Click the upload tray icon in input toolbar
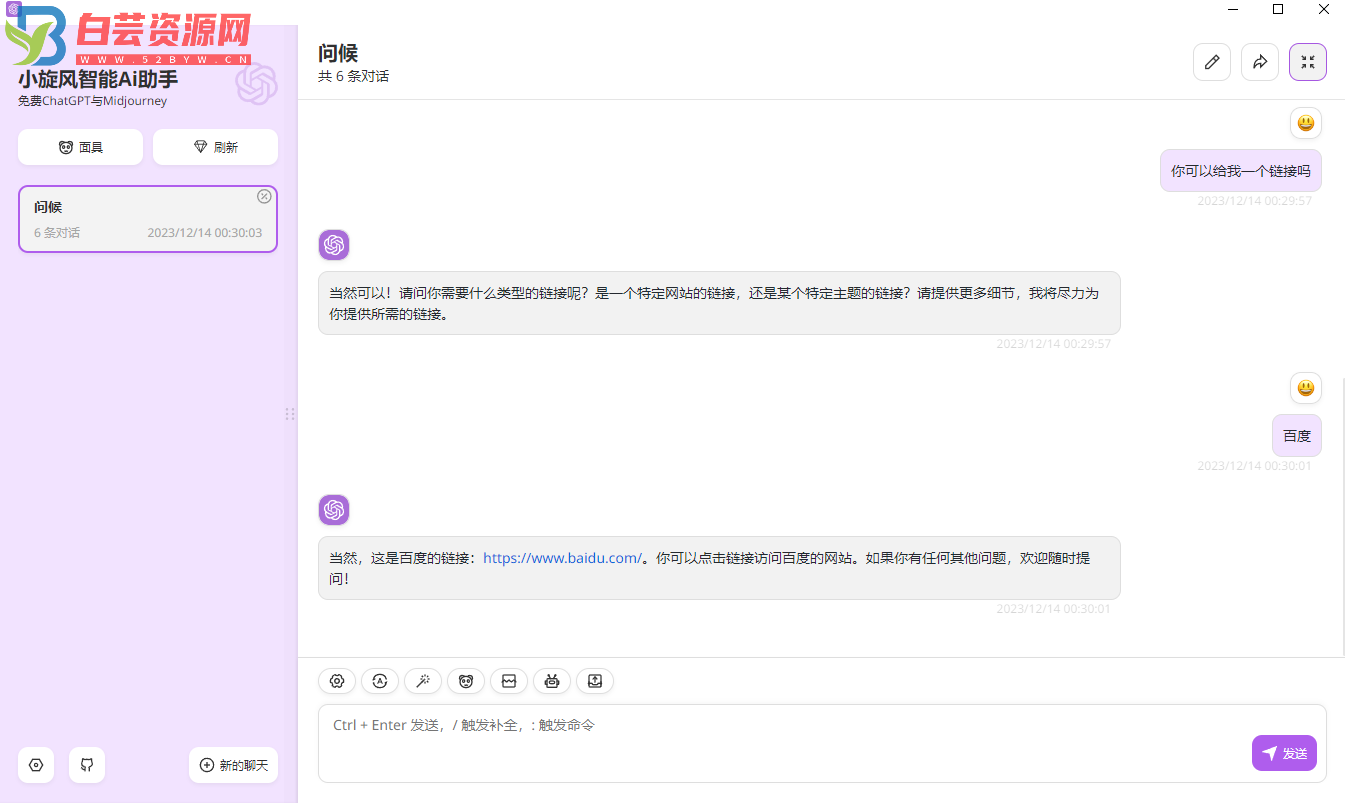Viewport: 1345px width, 803px height. pos(595,681)
